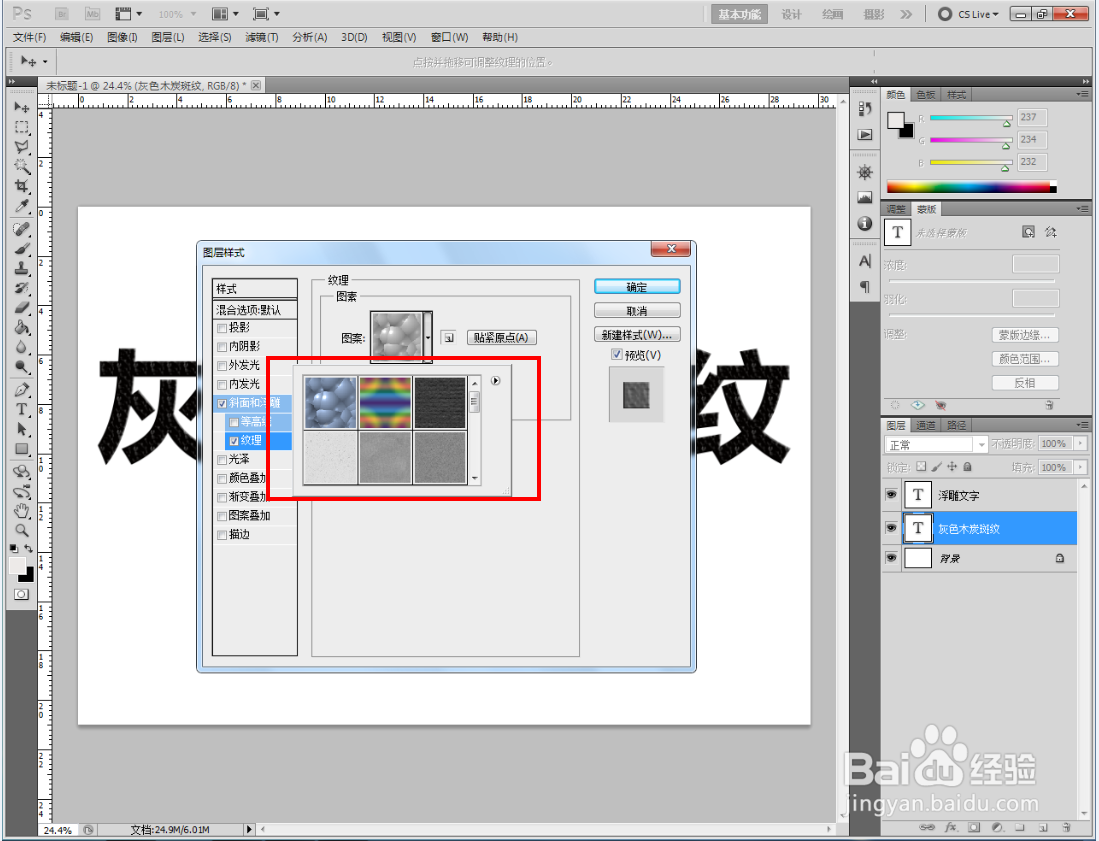
Task: Select the Eyedropper tool
Action: tap(22, 206)
